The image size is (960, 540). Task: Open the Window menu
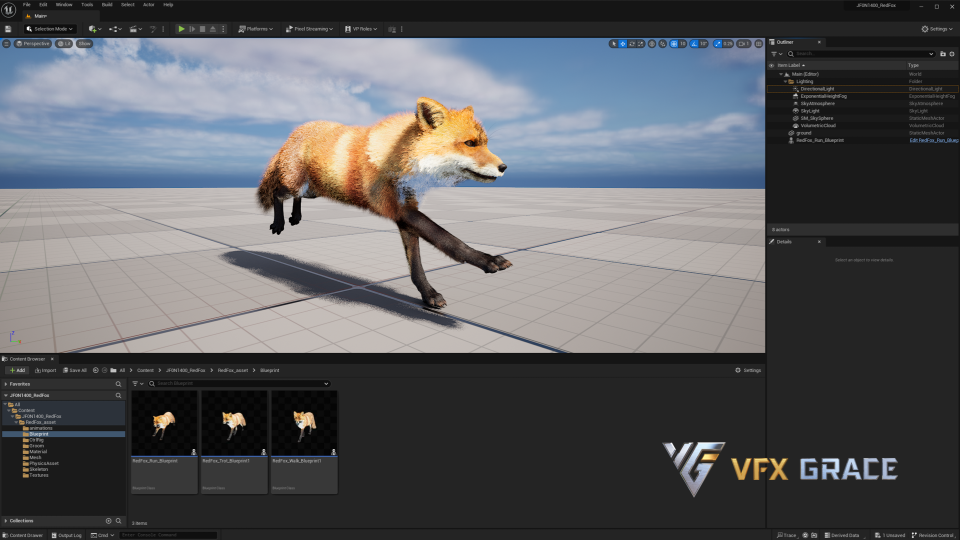(64, 4)
